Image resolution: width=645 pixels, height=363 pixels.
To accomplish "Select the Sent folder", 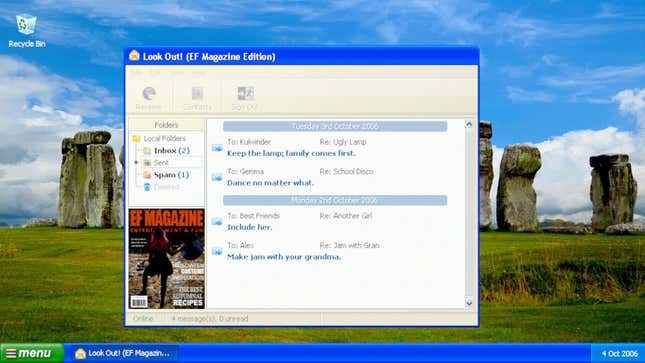I will click(x=161, y=163).
